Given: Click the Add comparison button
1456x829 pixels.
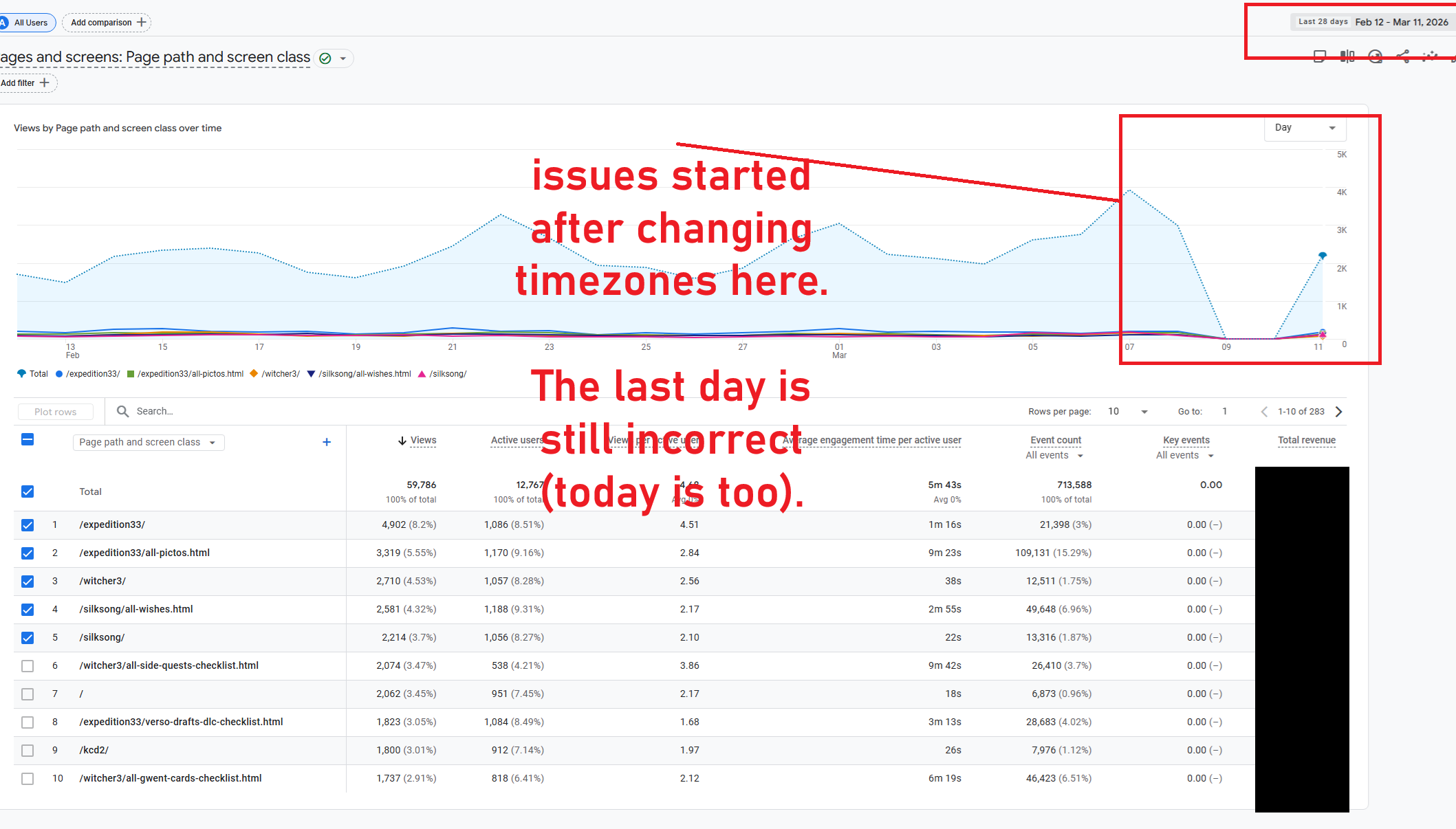Looking at the screenshot, I should (x=107, y=23).
